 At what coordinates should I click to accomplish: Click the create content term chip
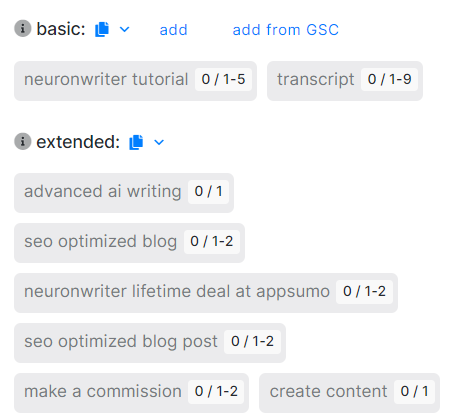[349, 393]
